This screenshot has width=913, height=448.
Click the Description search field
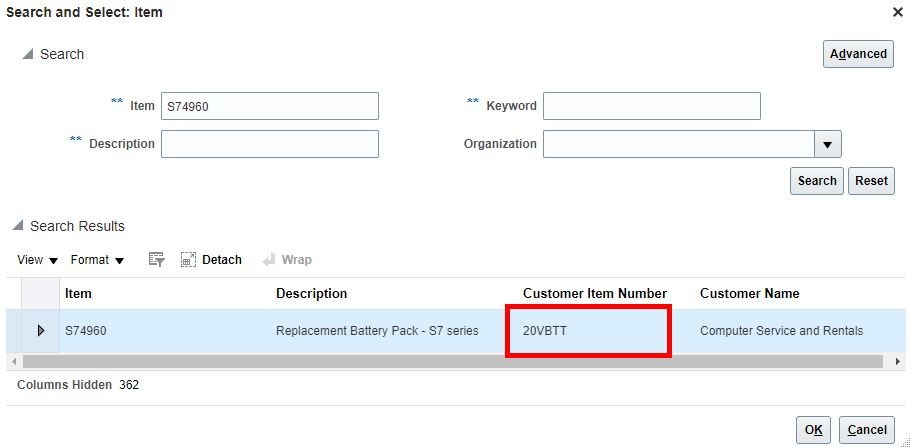270,144
